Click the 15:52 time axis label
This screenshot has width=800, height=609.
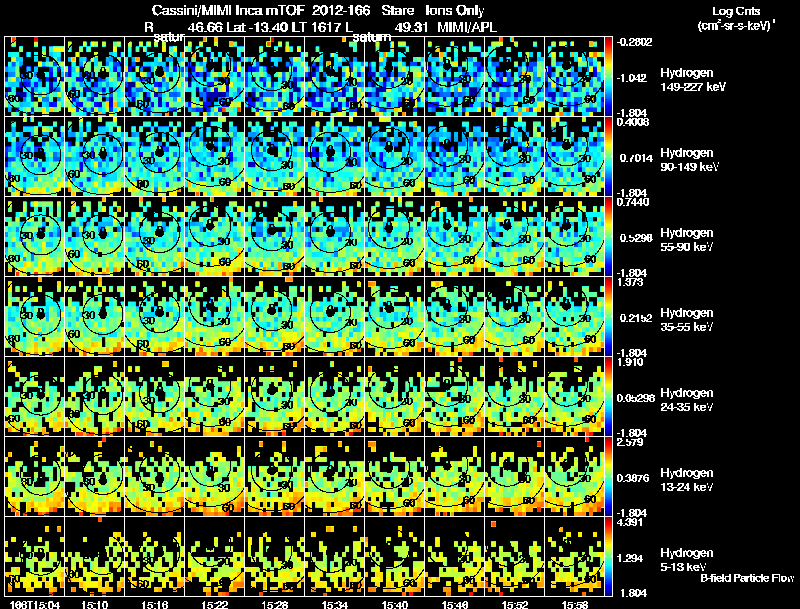pyautogui.click(x=515, y=605)
